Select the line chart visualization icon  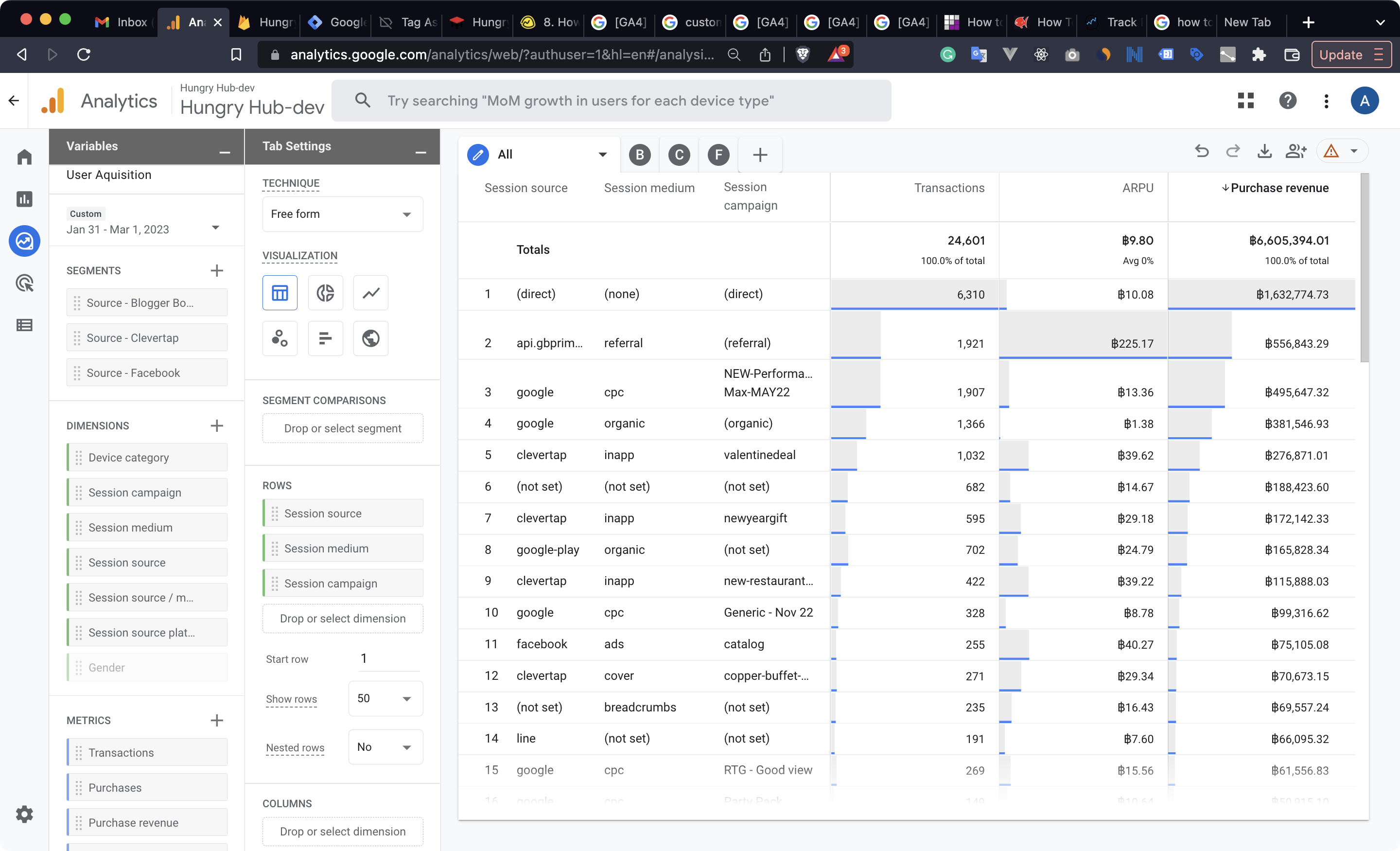[370, 293]
